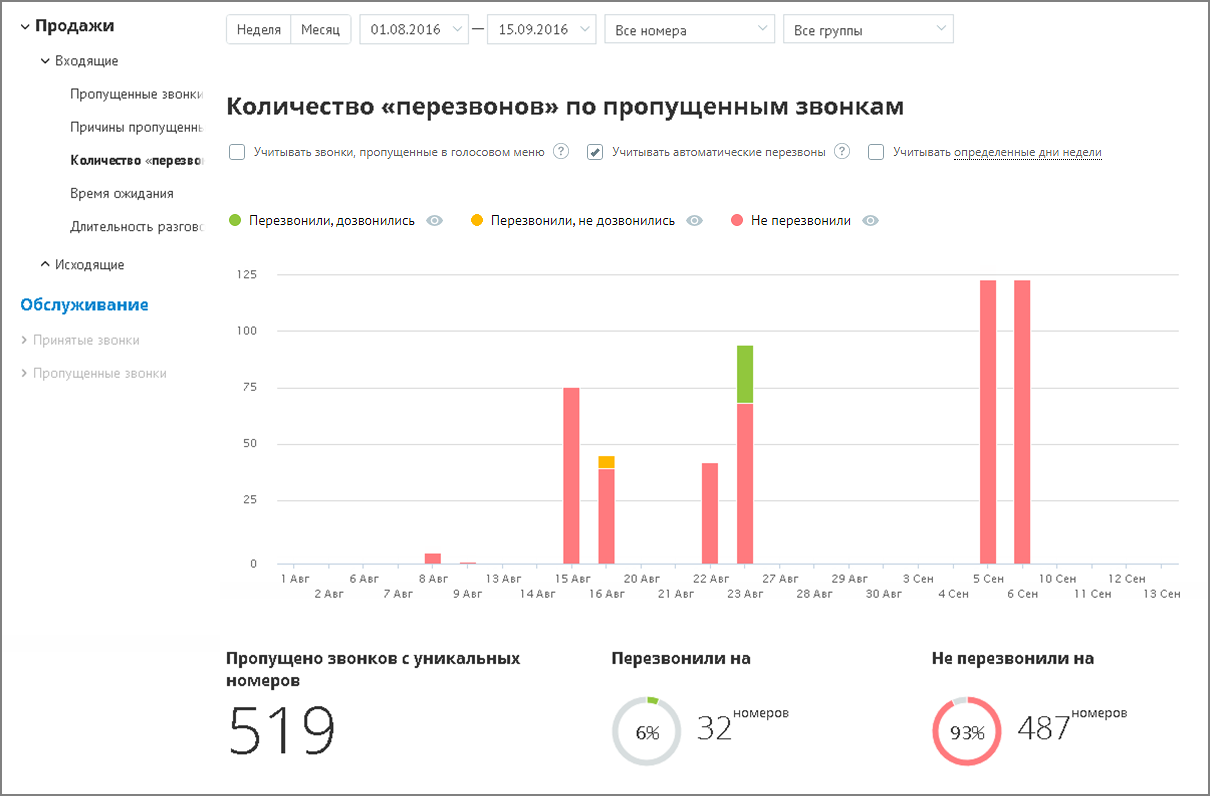Open 'Все группы' dropdown
The image size is (1210, 796).
click(x=869, y=29)
